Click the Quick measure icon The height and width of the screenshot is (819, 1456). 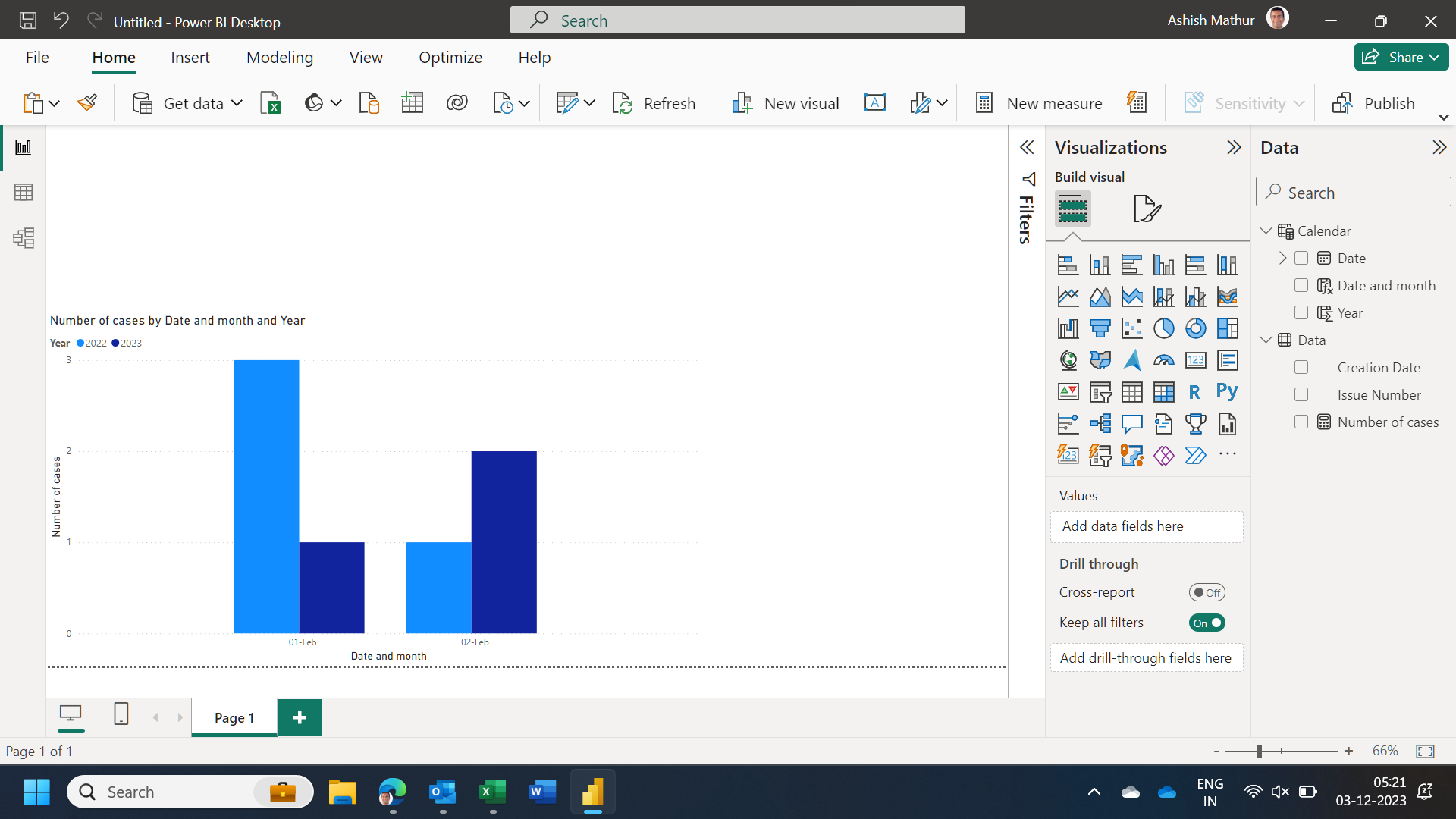(1137, 103)
